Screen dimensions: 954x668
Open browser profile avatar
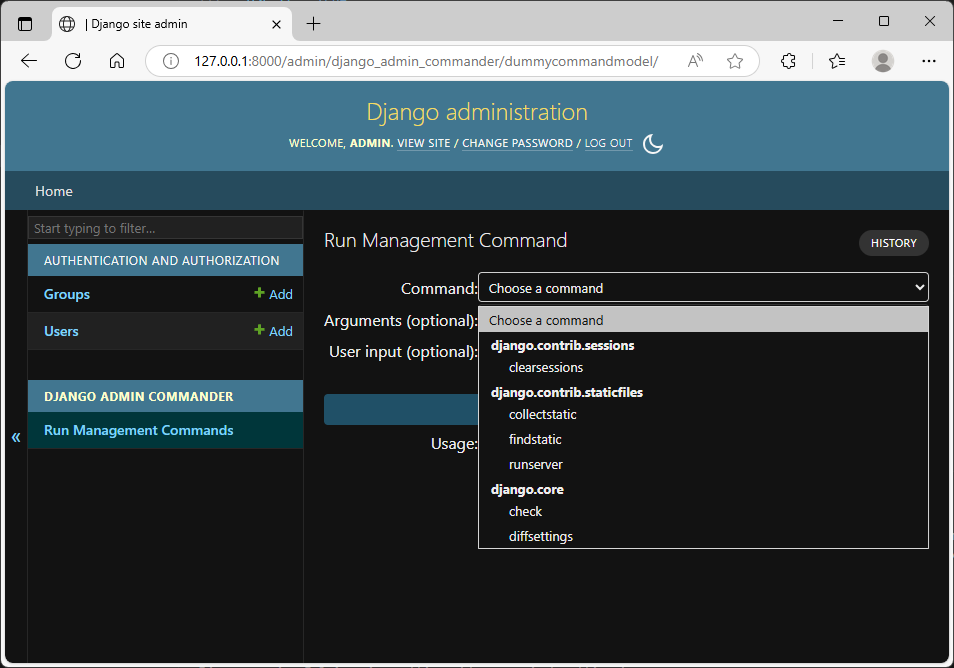[882, 60]
